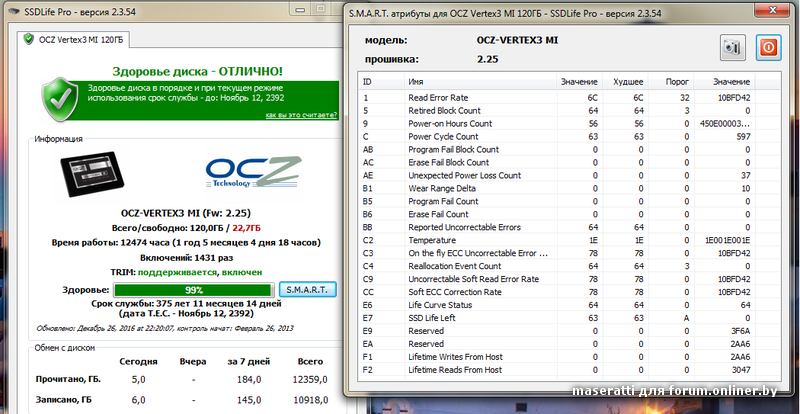Sort by the Худшее column header

pos(626,82)
